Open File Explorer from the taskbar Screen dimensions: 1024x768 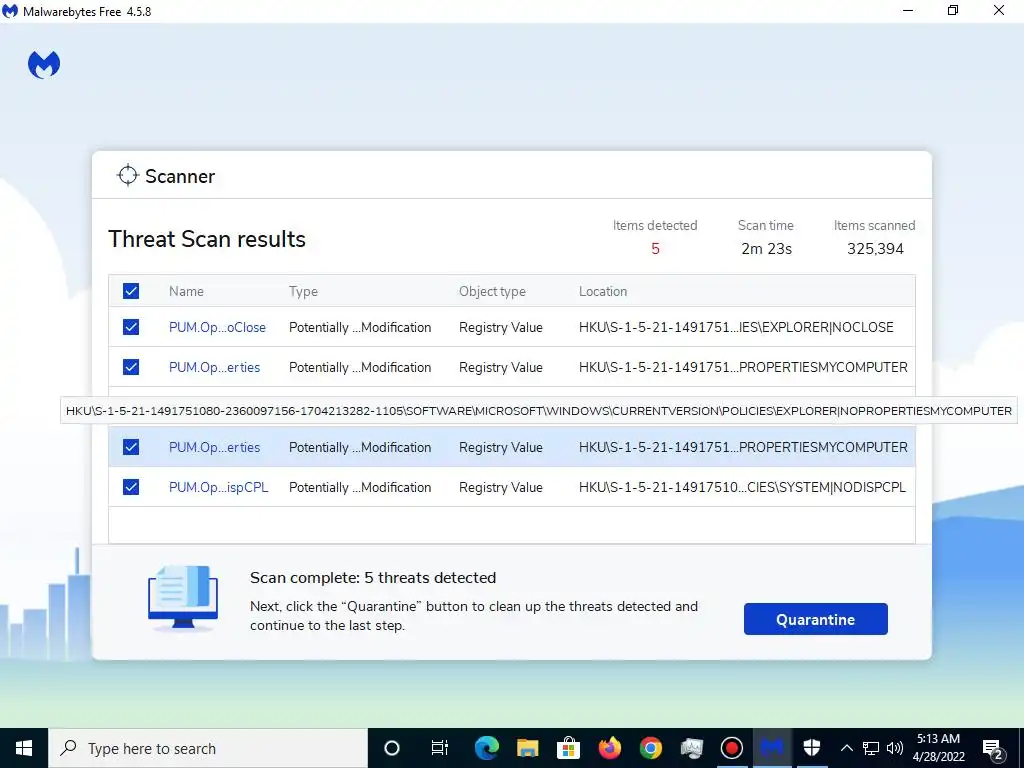pos(528,748)
